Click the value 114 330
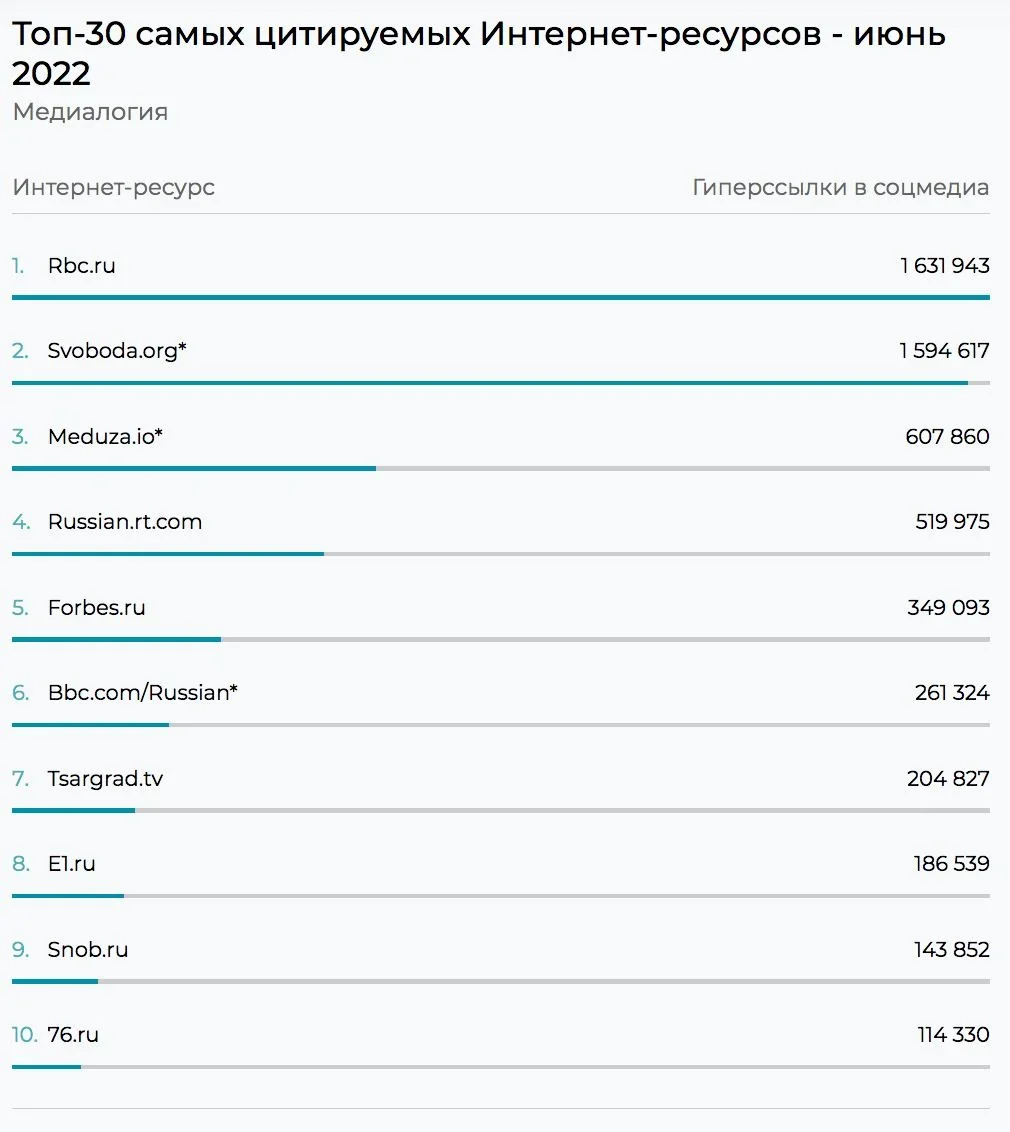 953,1035
